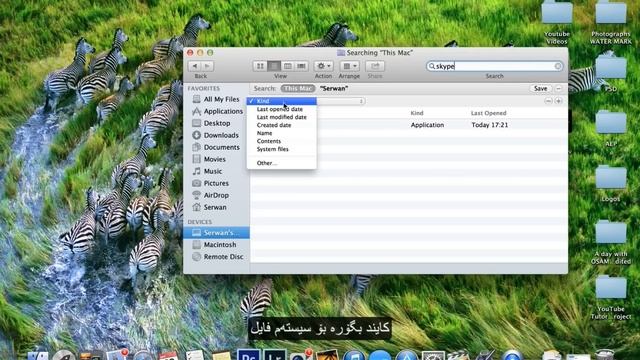This screenshot has height=360, width=640.
Task: Launch Photoshop from the Dock
Action: (x=249, y=355)
